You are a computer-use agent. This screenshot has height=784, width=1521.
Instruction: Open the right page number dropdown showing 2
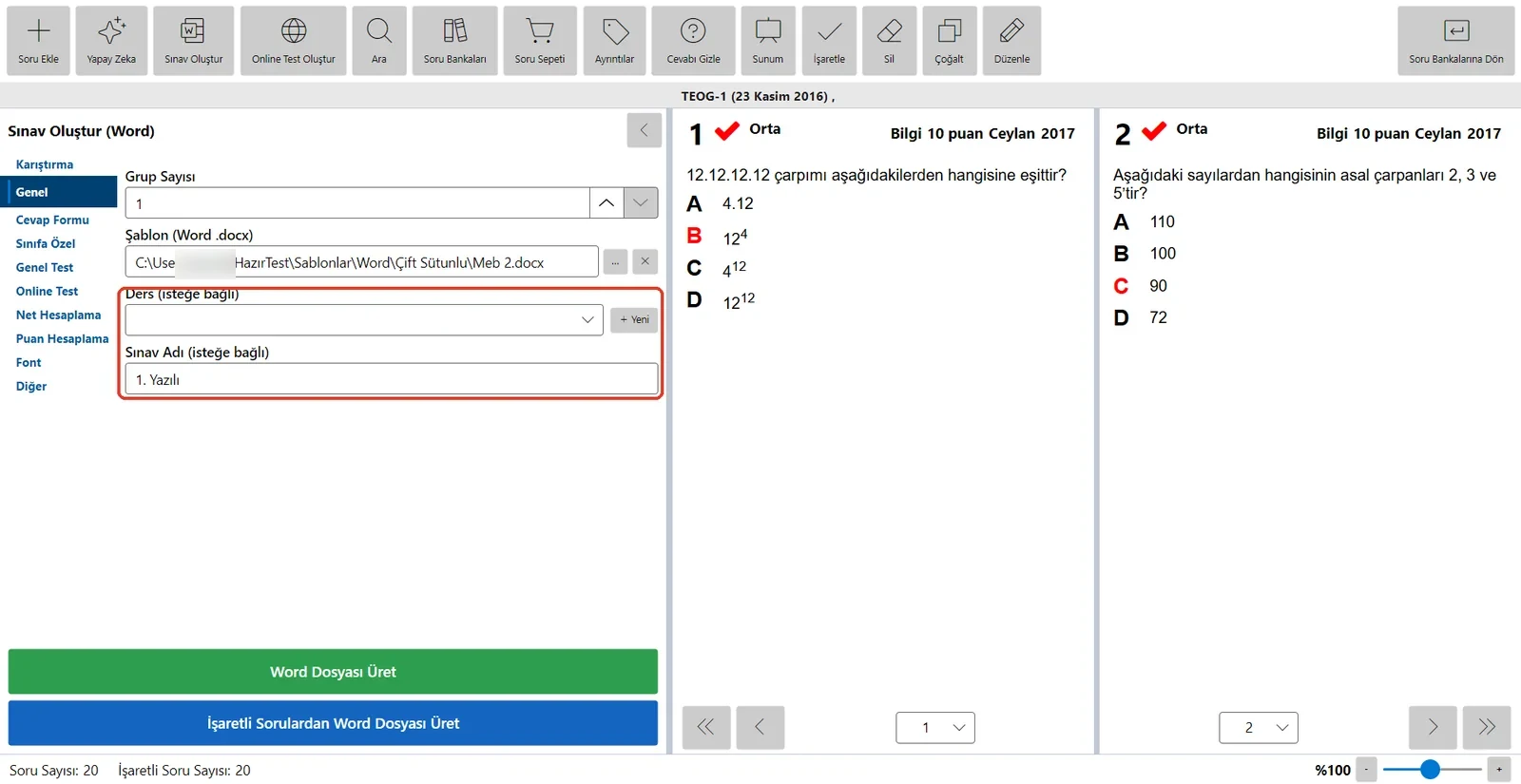point(1259,728)
